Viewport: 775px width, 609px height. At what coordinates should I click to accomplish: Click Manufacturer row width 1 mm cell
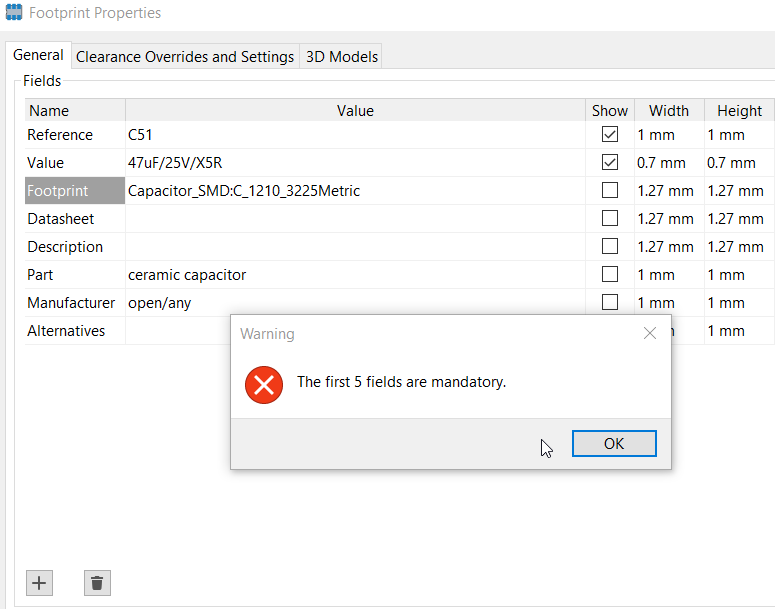click(669, 303)
